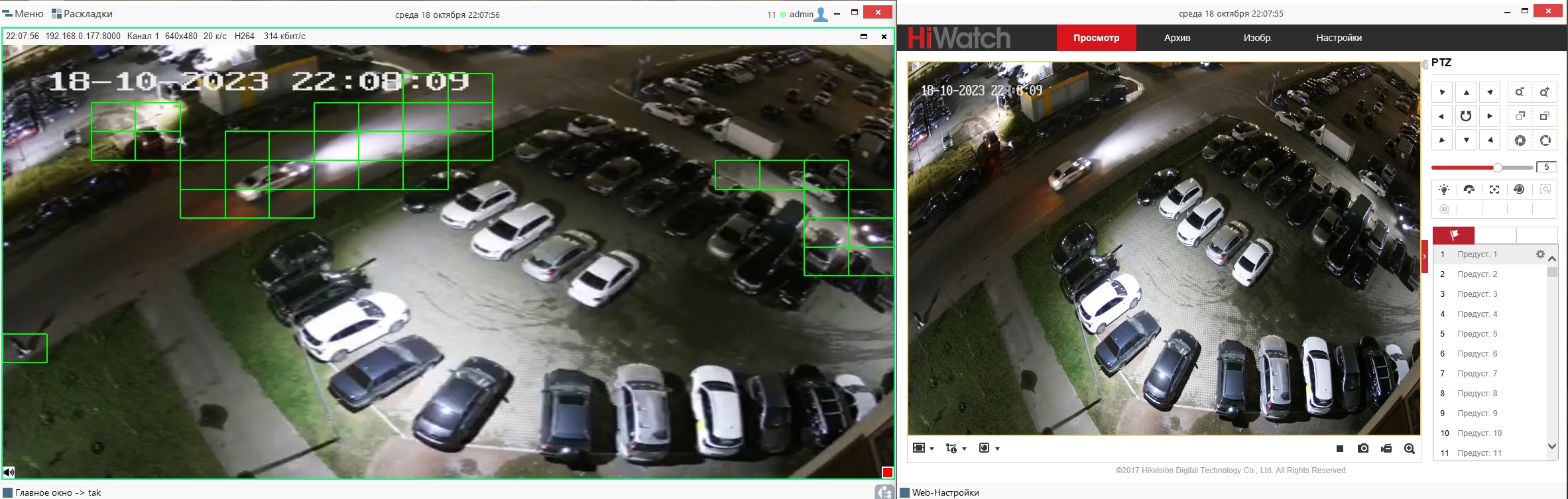The width and height of the screenshot is (1568, 499).
Task: Open the stream type dropdown below the video
Action: coord(955,449)
